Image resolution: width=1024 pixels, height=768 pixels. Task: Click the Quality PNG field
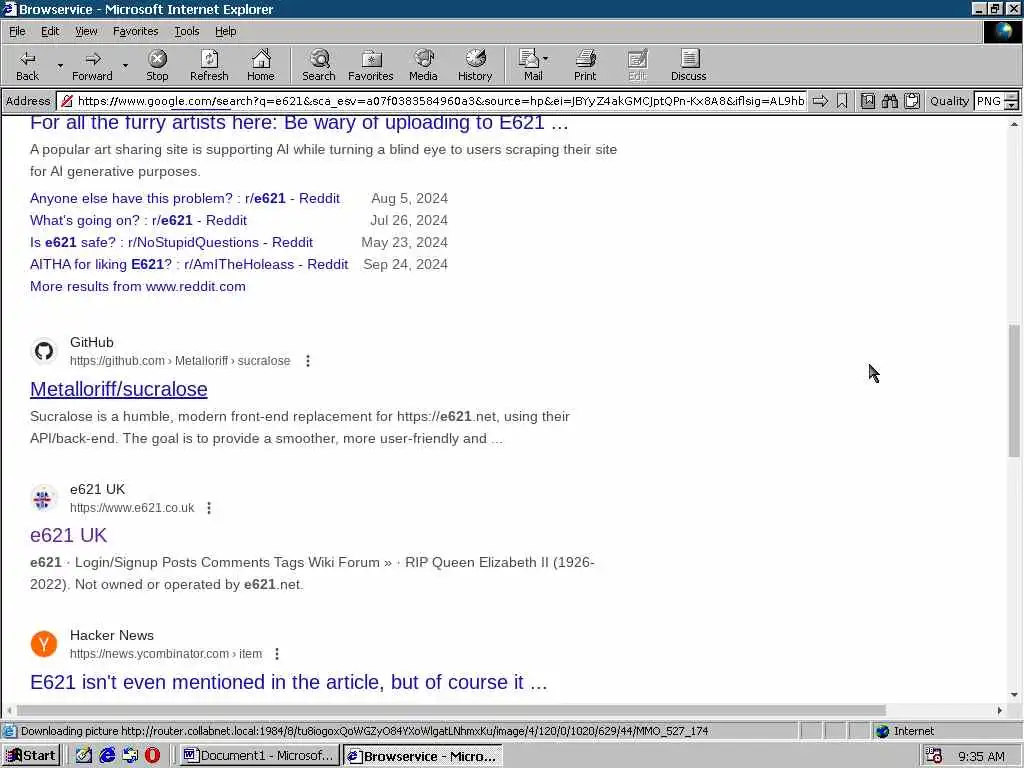click(x=989, y=101)
